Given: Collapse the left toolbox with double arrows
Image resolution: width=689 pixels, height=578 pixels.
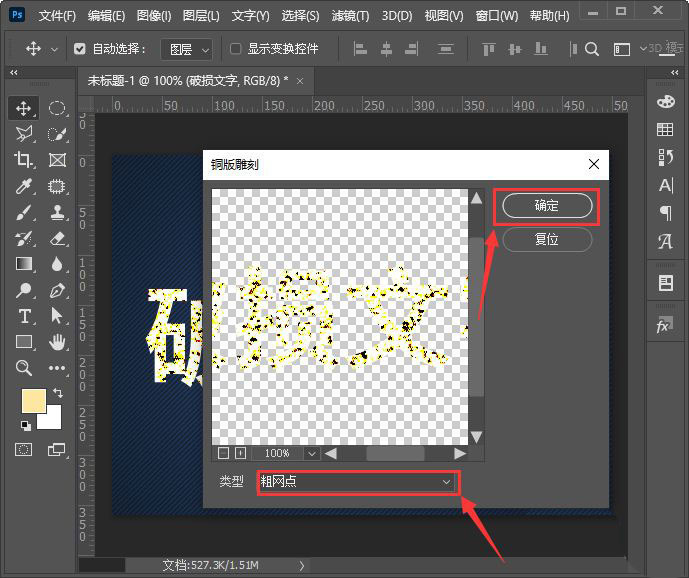Looking at the screenshot, I should pos(14,72).
